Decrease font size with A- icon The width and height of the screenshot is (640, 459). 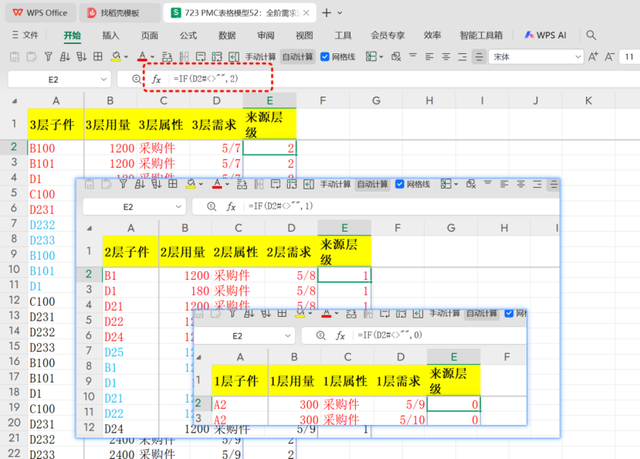(610, 56)
